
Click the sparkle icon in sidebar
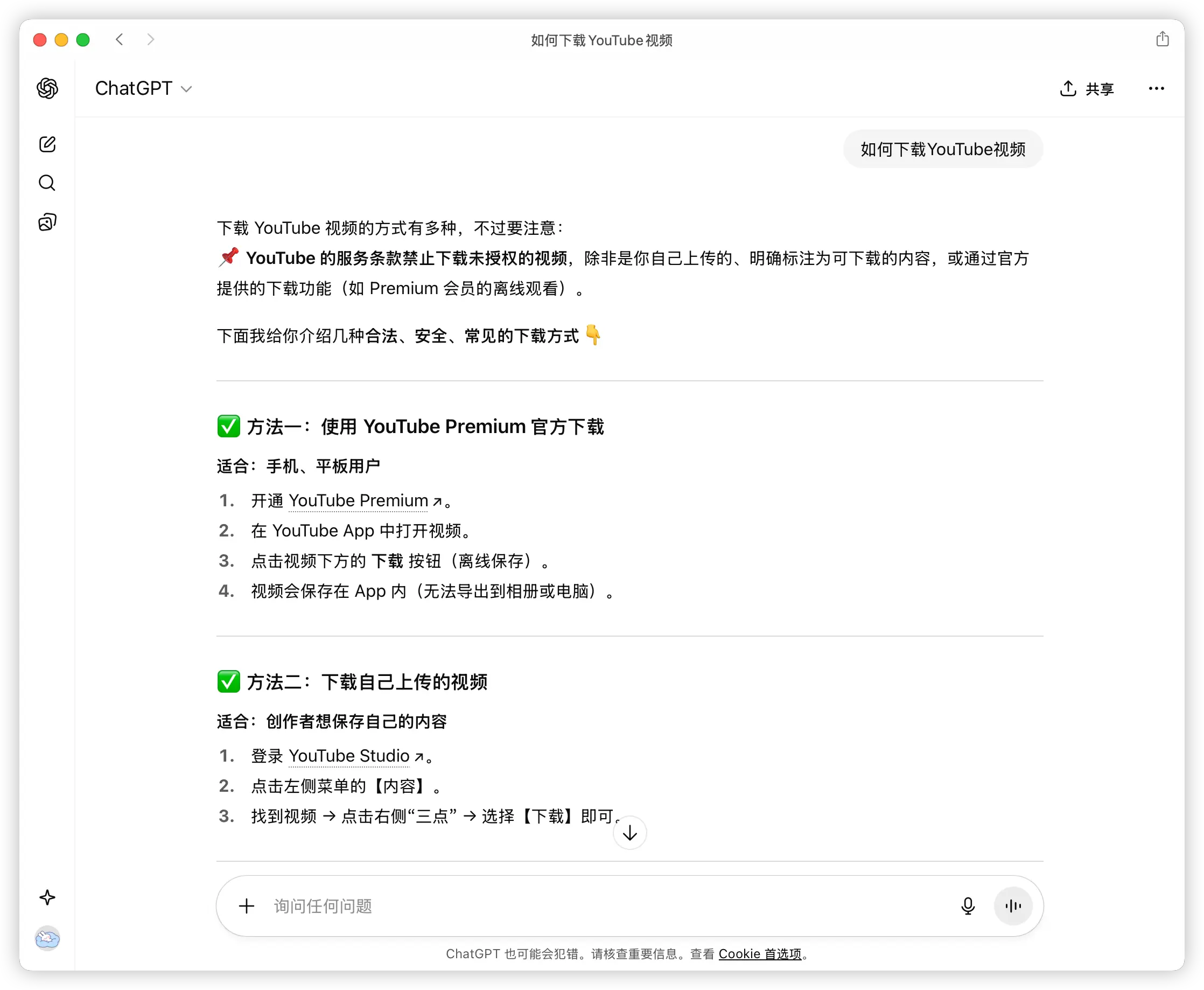[47, 897]
